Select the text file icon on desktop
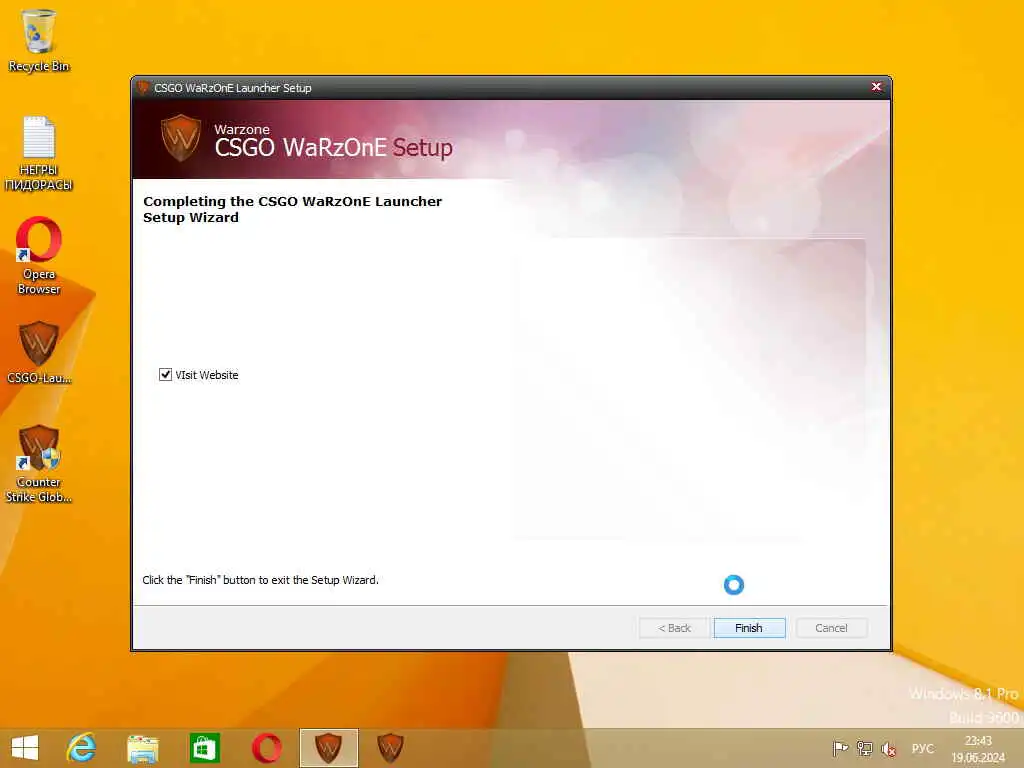 click(39, 152)
